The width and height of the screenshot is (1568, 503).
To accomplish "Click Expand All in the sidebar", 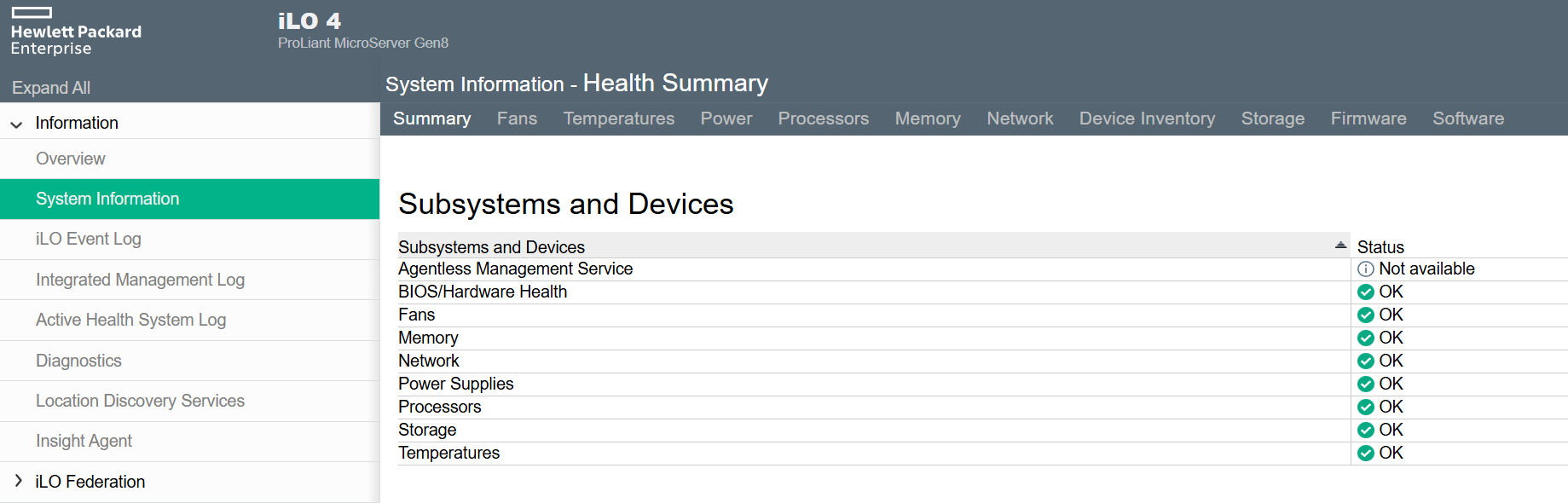I will pyautogui.click(x=51, y=88).
